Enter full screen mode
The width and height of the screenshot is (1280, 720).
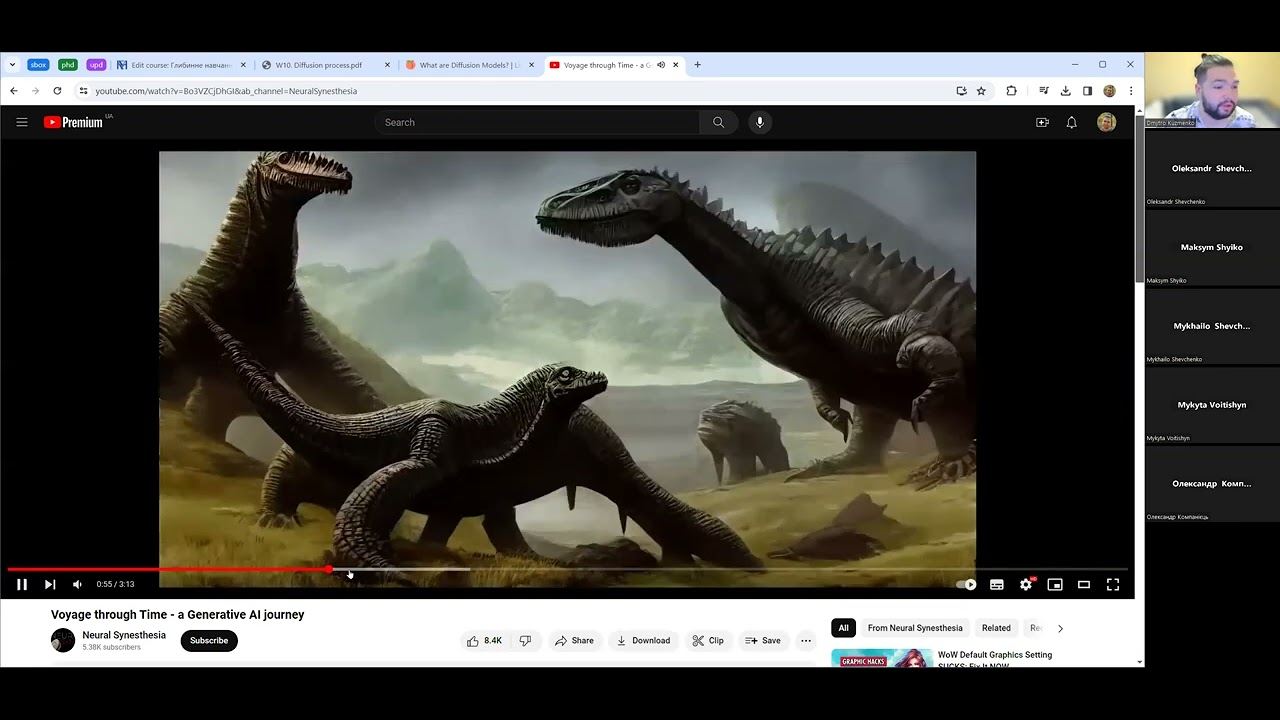point(1113,584)
